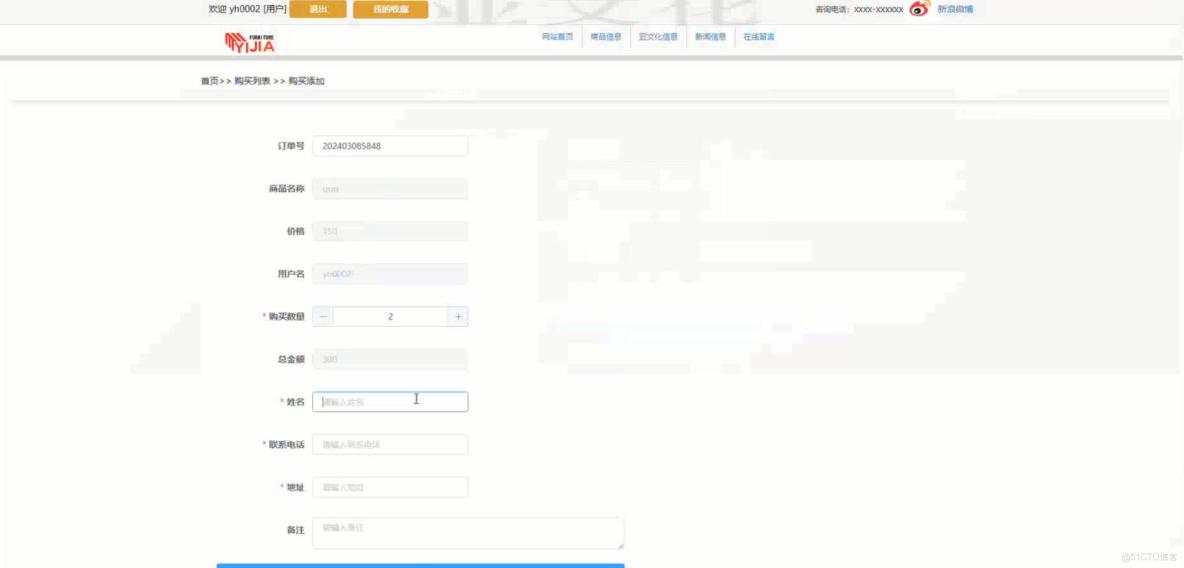
Task: Click the disabled 总金额 field
Action: [390, 360]
